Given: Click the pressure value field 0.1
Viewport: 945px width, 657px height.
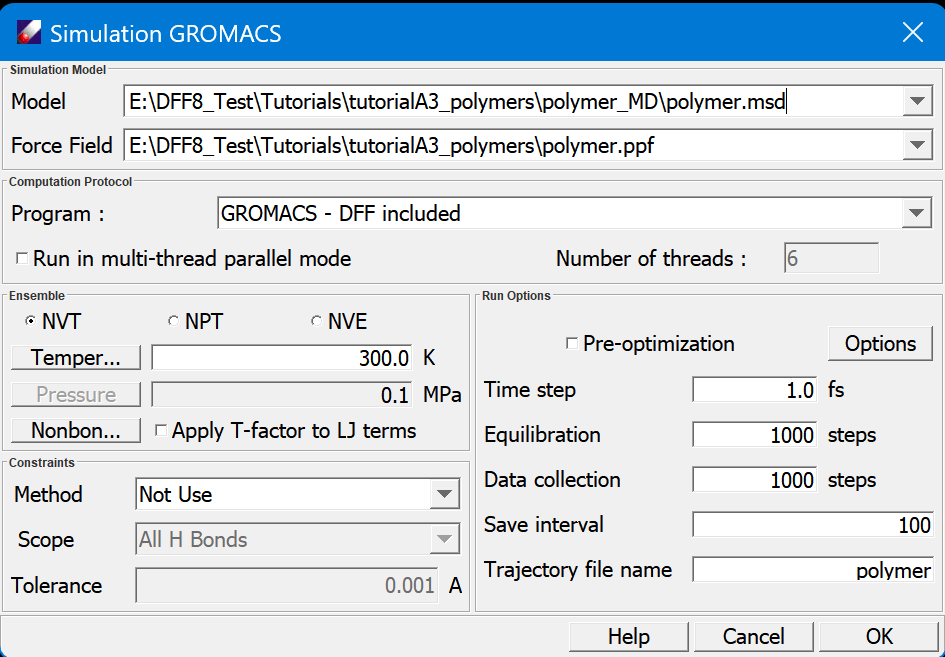Looking at the screenshot, I should click(281, 395).
